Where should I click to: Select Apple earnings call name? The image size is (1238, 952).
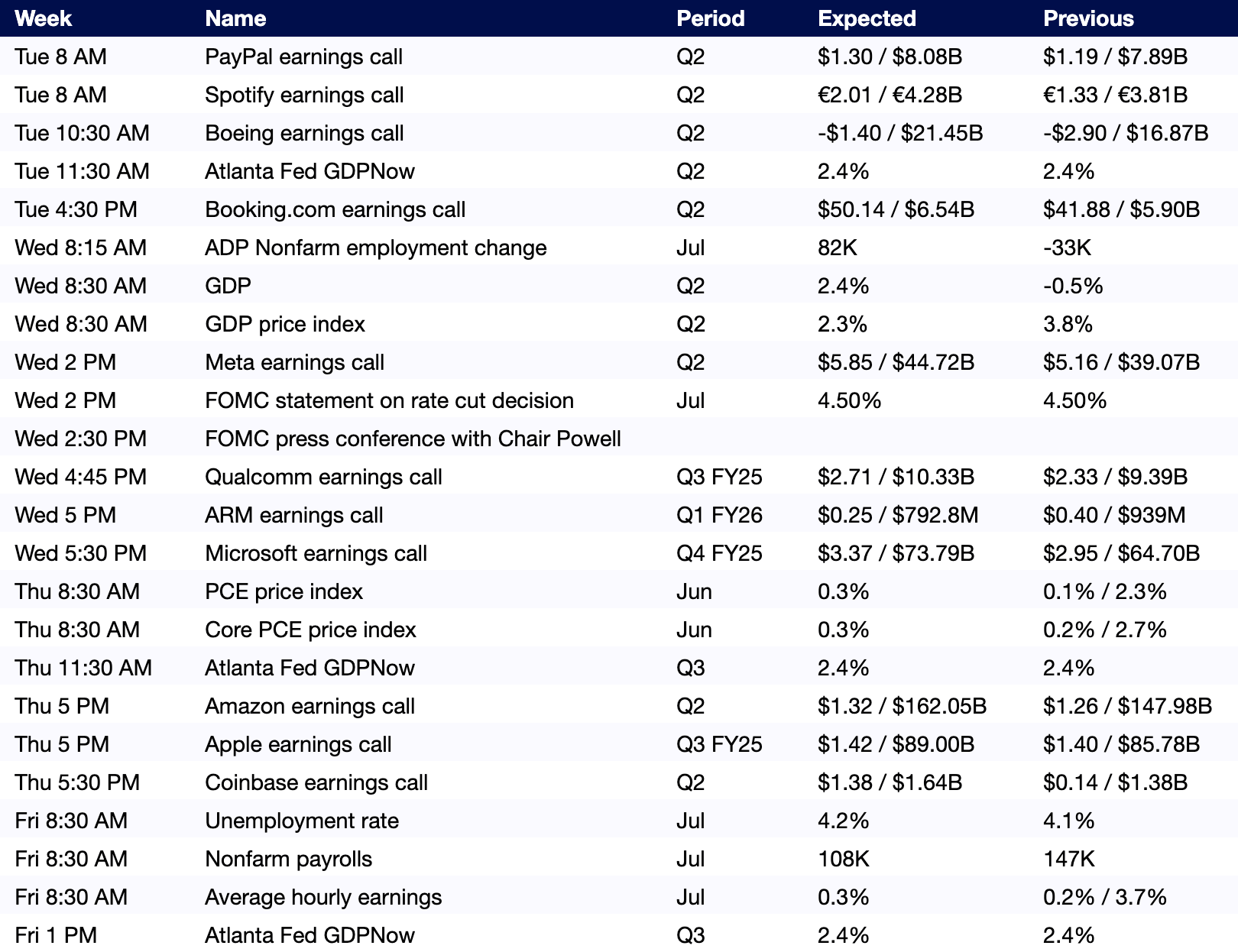298,744
